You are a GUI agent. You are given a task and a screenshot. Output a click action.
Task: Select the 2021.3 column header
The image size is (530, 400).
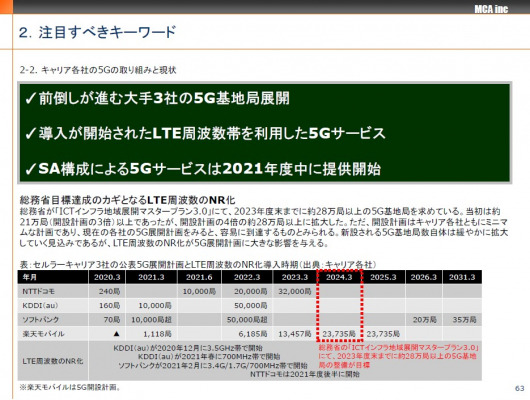pos(151,277)
